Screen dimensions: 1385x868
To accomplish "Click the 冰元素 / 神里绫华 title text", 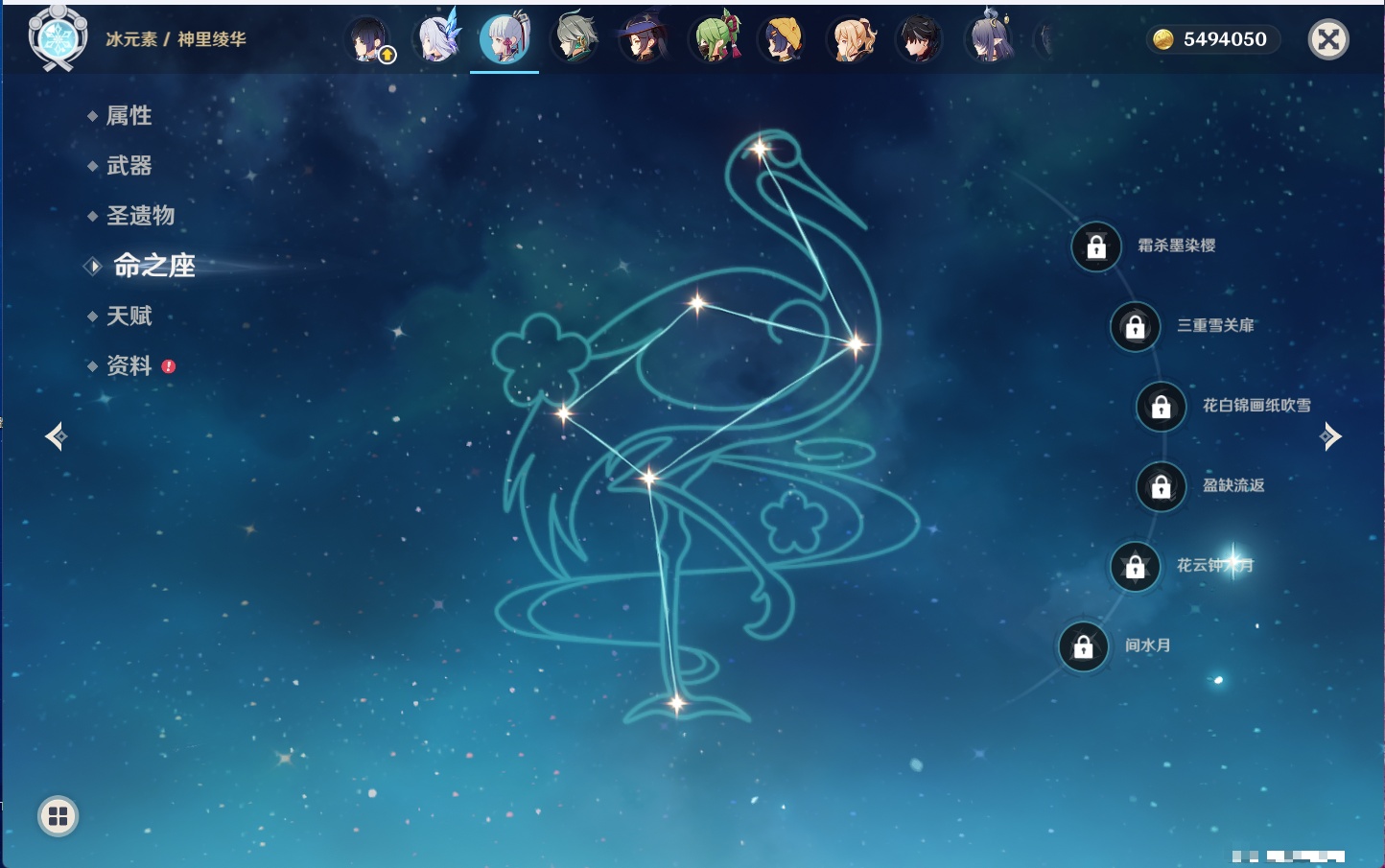I will pyautogui.click(x=176, y=39).
